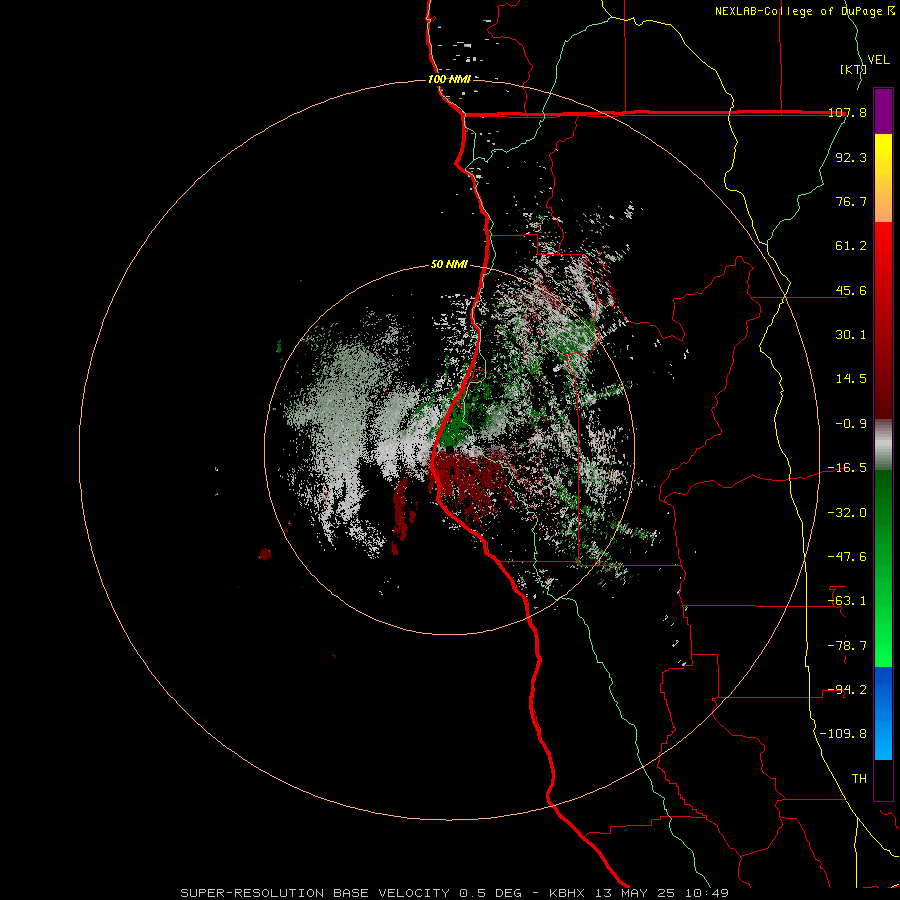Click the VEL legend title
This screenshot has height=900, width=900.
(878, 60)
